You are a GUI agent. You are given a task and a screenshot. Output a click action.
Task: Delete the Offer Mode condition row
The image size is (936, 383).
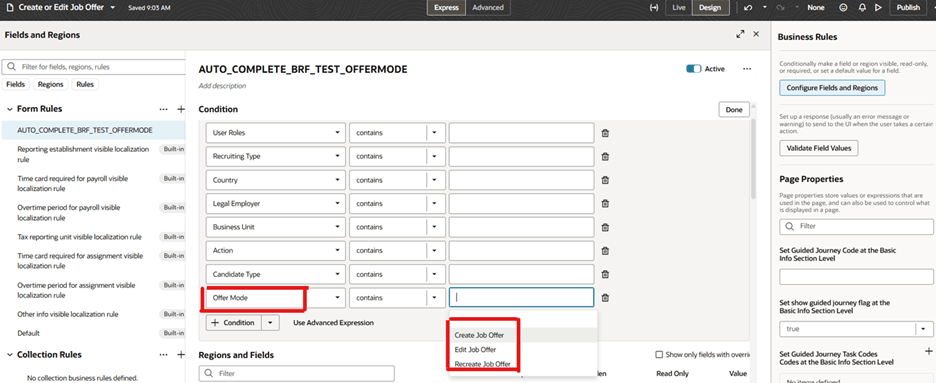click(x=605, y=298)
